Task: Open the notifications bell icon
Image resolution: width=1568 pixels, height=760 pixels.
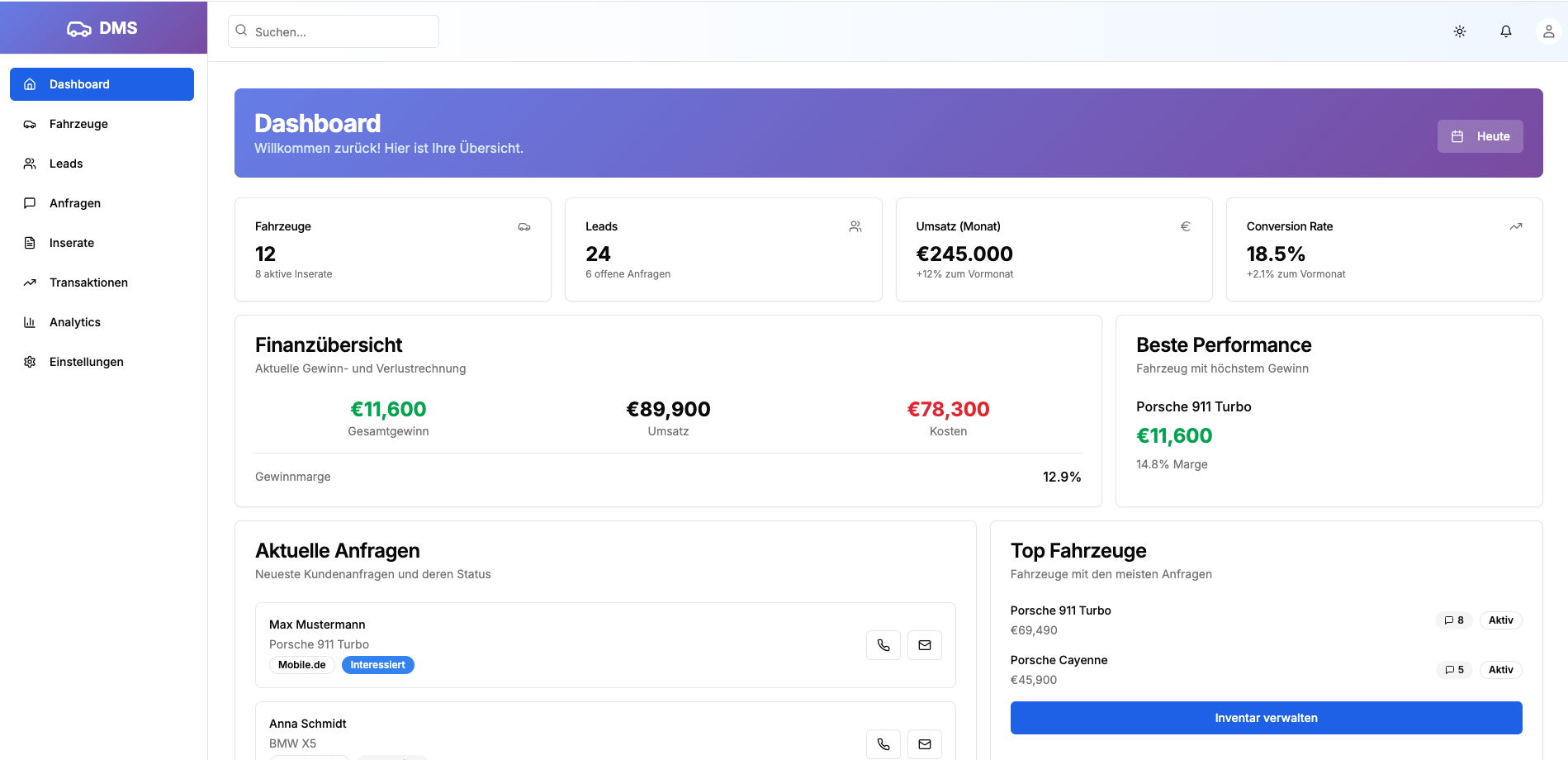Action: tap(1505, 31)
